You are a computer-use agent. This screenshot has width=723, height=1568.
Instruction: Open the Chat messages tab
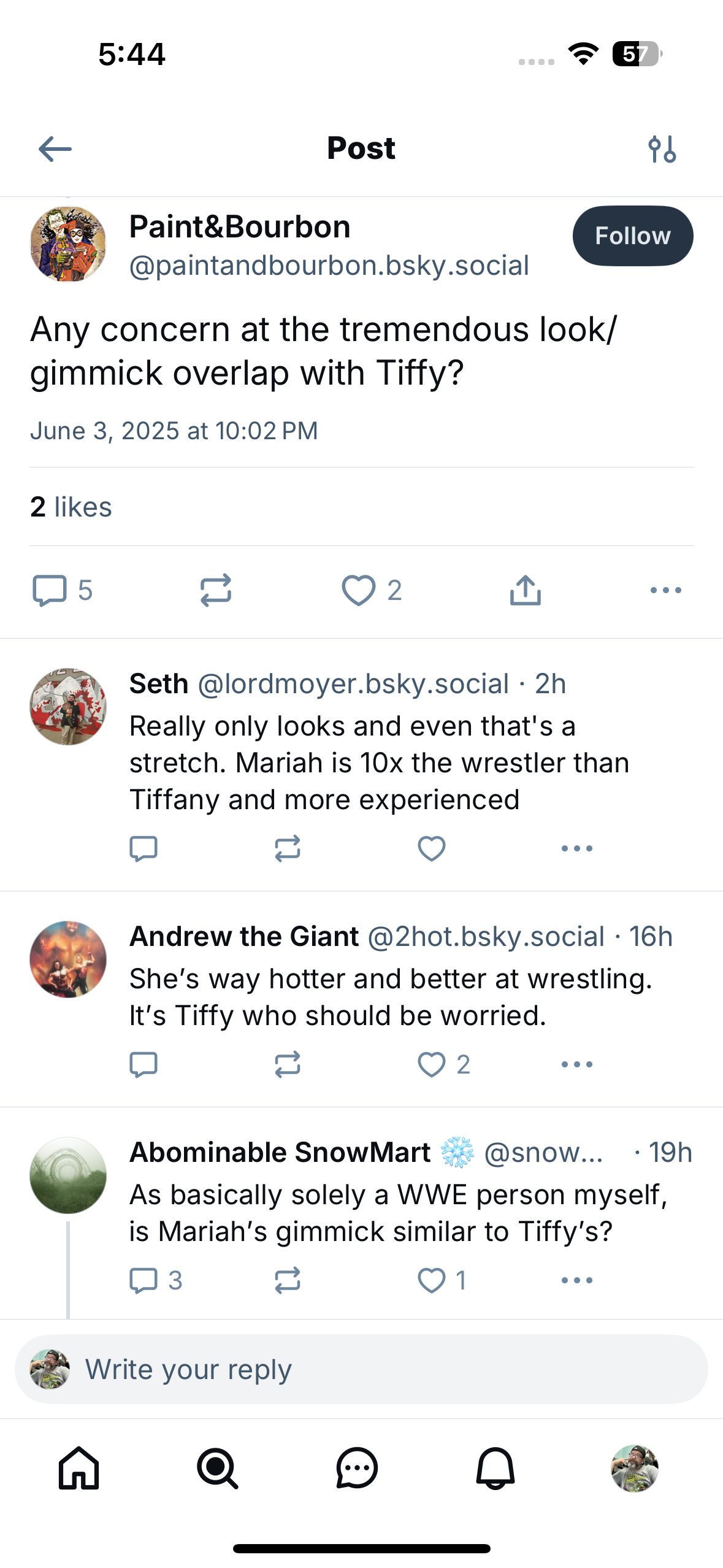tap(356, 1469)
